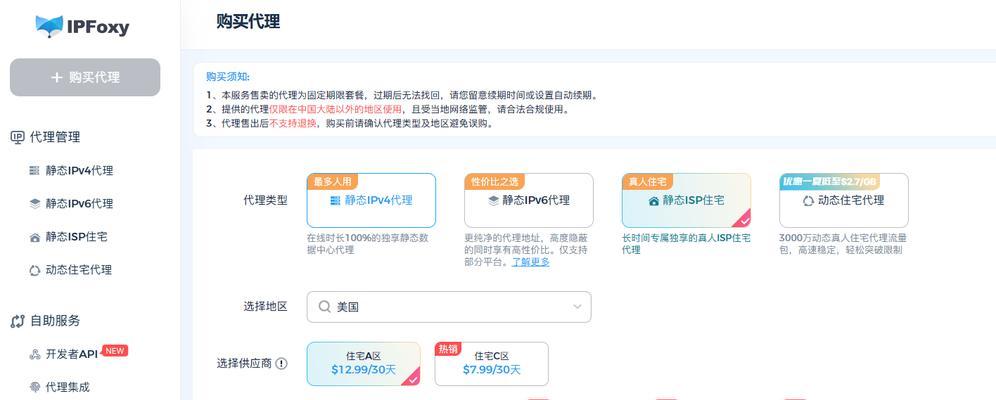Click the house icon in 静态ISP住宅 card
996x400 pixels.
654,201
